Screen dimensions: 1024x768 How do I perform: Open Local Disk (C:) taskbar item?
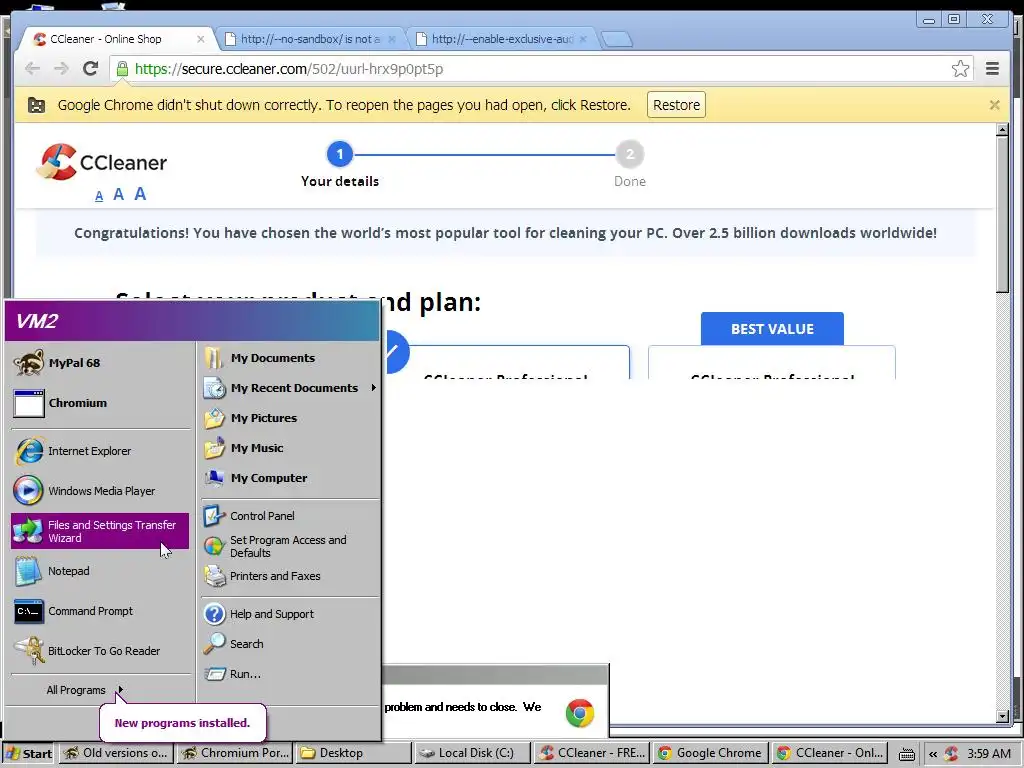point(472,753)
